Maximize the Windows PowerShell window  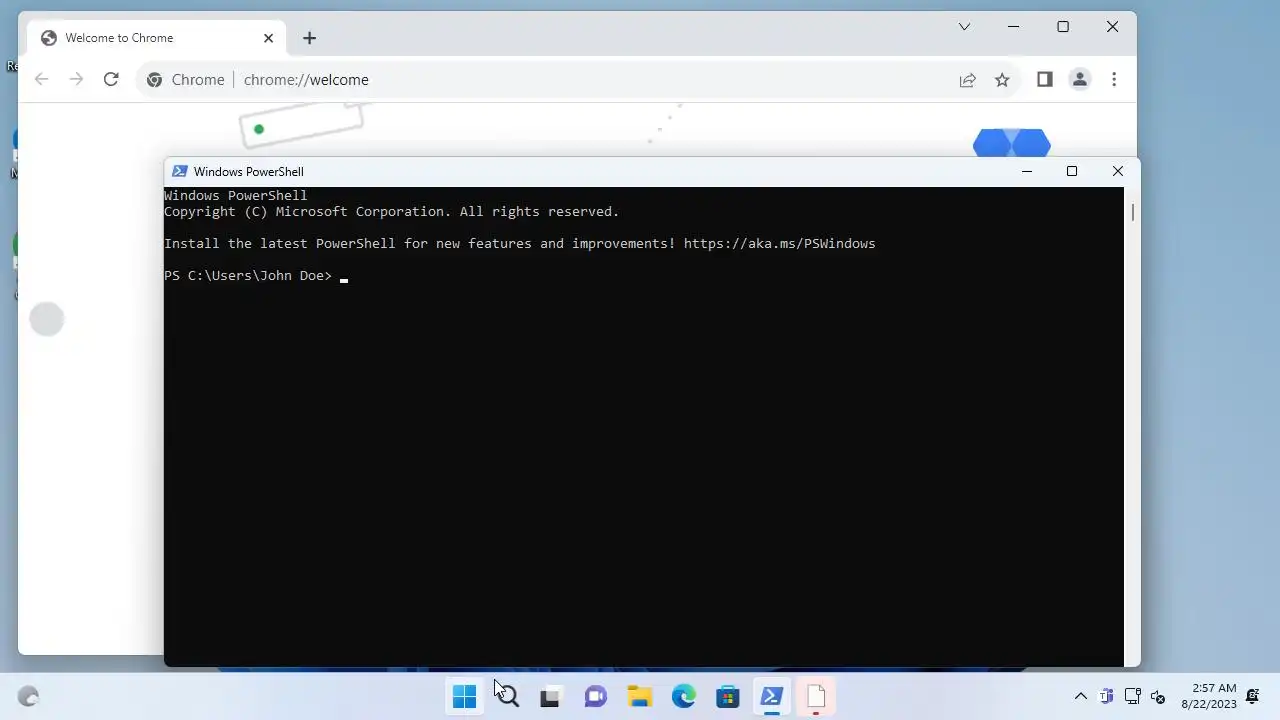1072,172
